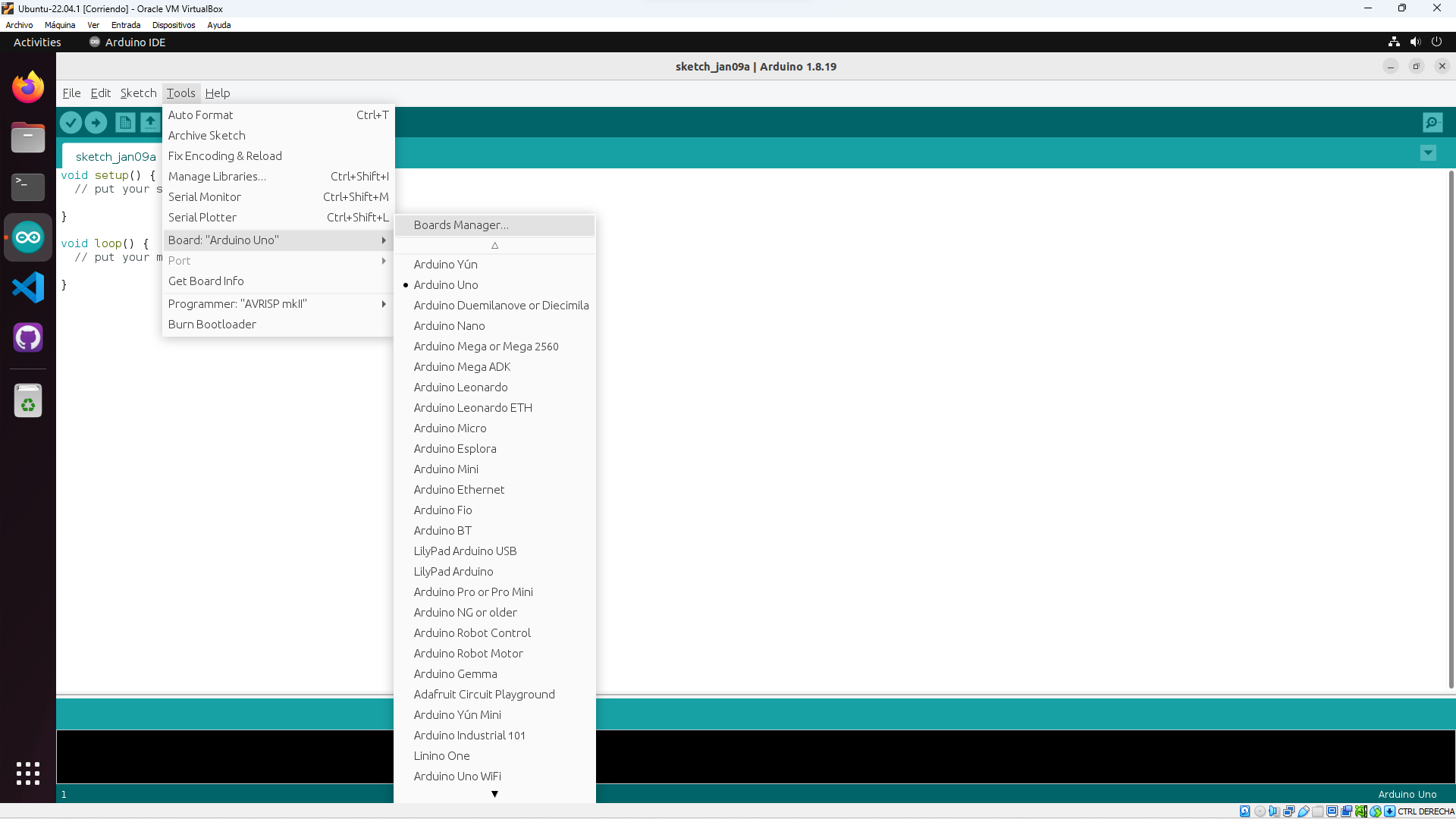
Task: Open the Serial Monitor magnifier icon
Action: 1432,122
